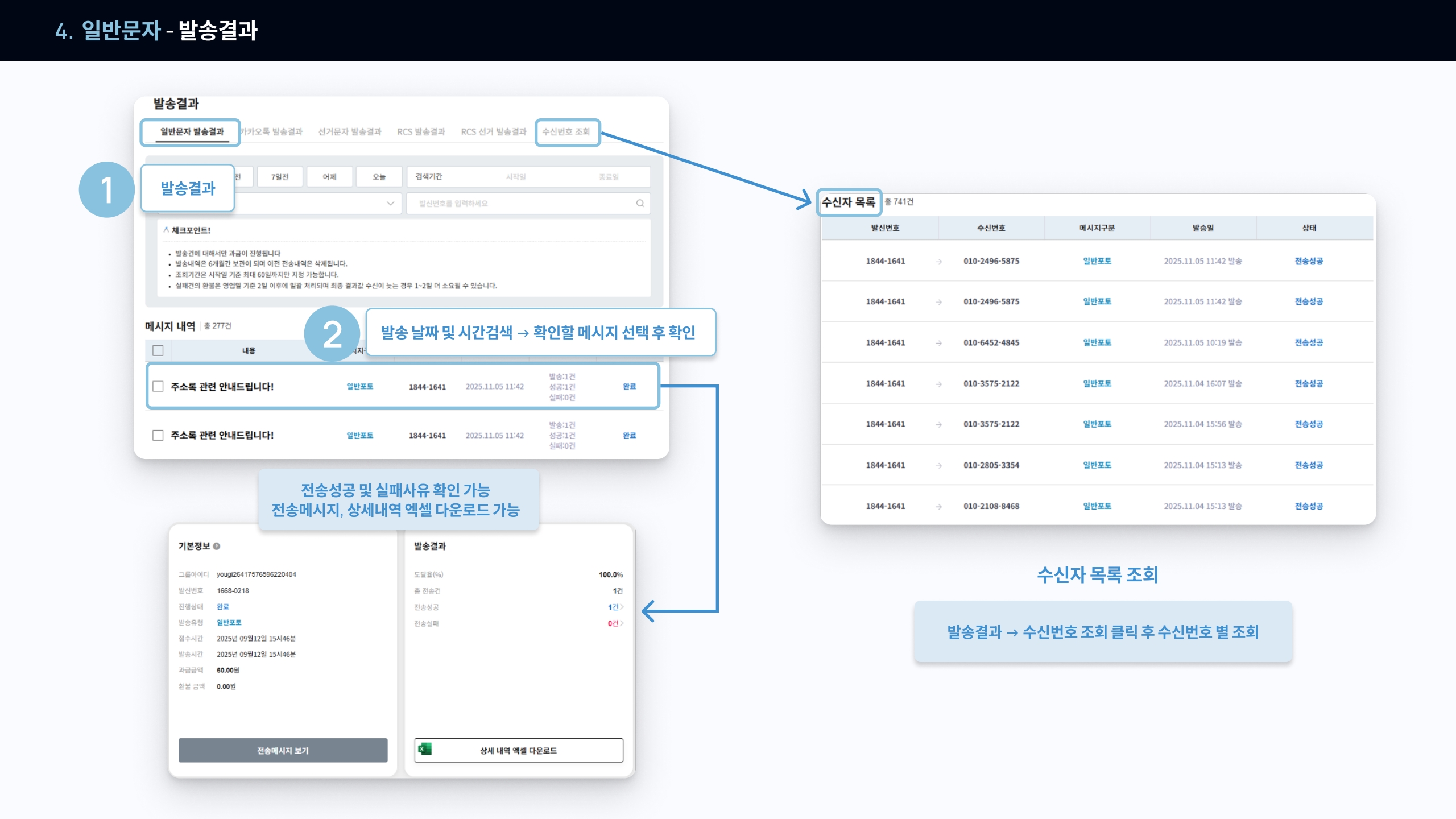Click the arrow icon beside 010-2108-8468
Screen dimensions: 1456x819
(x=938, y=506)
